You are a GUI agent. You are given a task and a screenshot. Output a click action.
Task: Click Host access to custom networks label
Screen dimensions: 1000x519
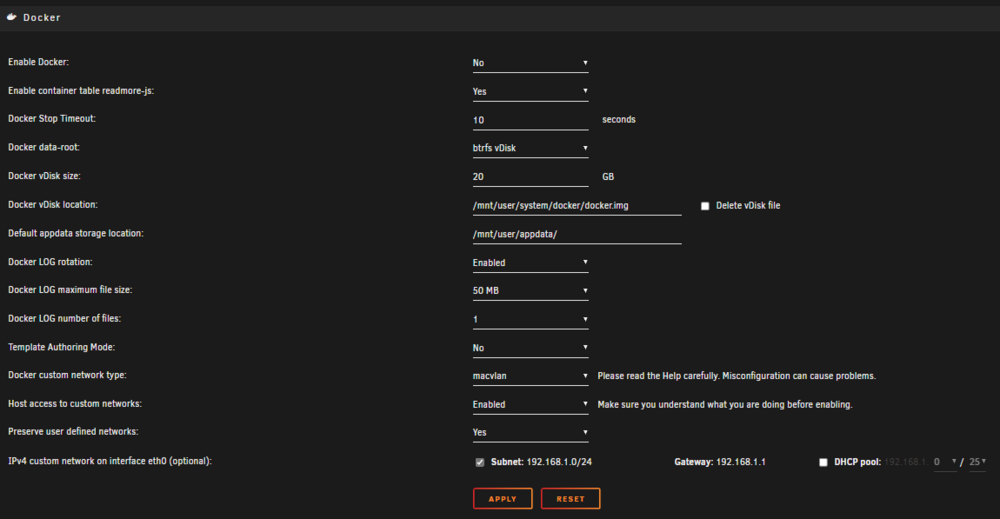[75, 404]
